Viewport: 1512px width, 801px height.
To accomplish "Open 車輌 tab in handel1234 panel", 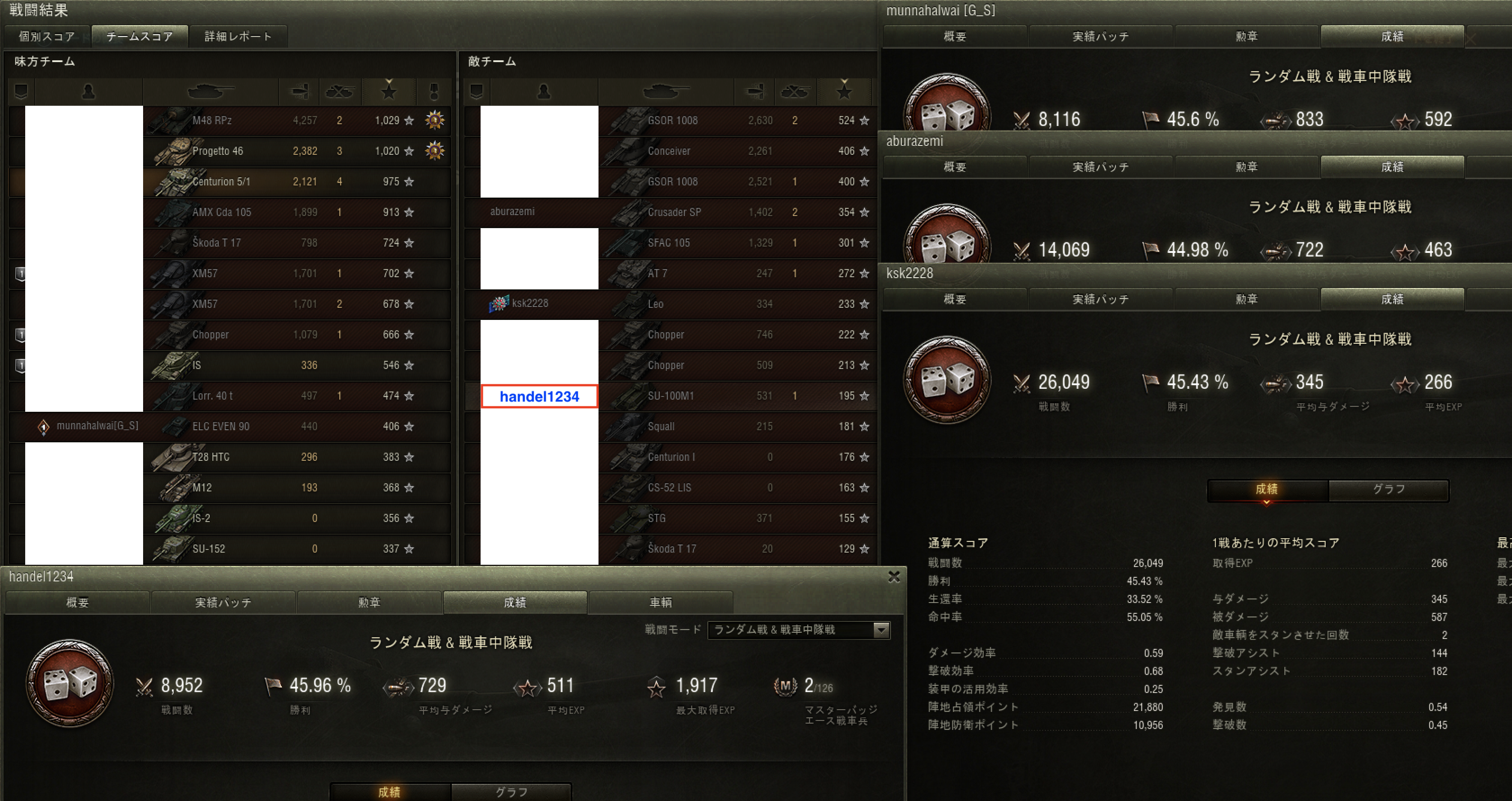I will (660, 602).
